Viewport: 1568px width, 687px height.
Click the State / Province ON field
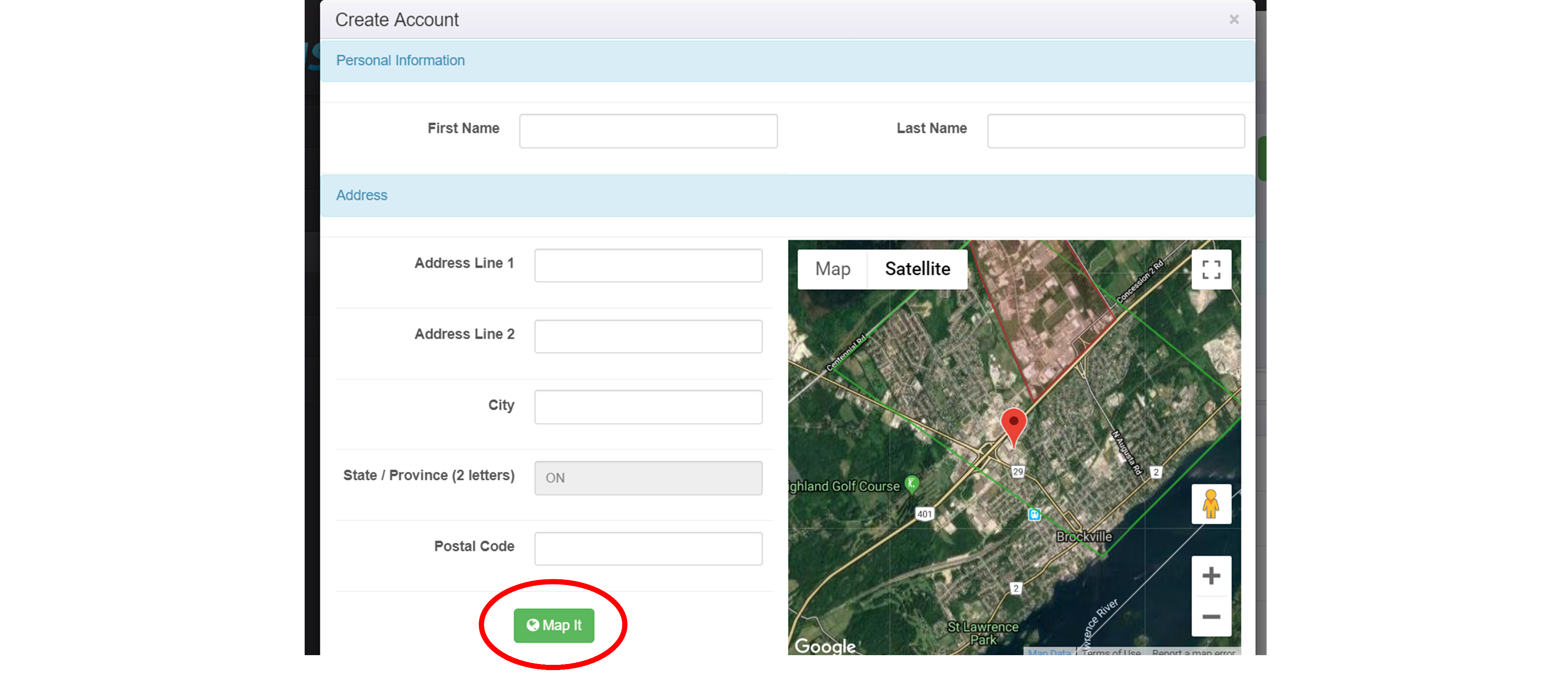point(648,478)
